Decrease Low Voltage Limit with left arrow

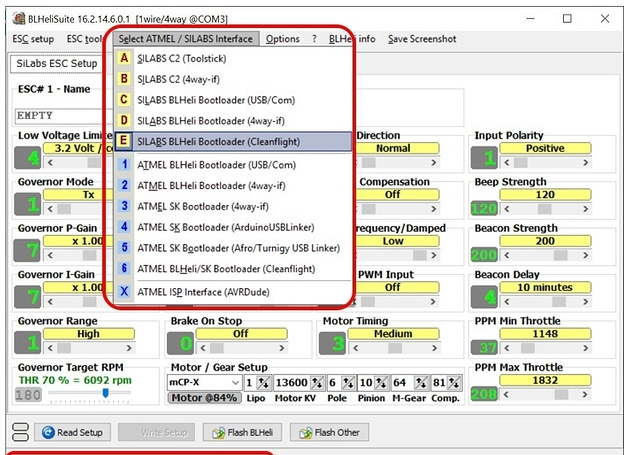[x=50, y=163]
